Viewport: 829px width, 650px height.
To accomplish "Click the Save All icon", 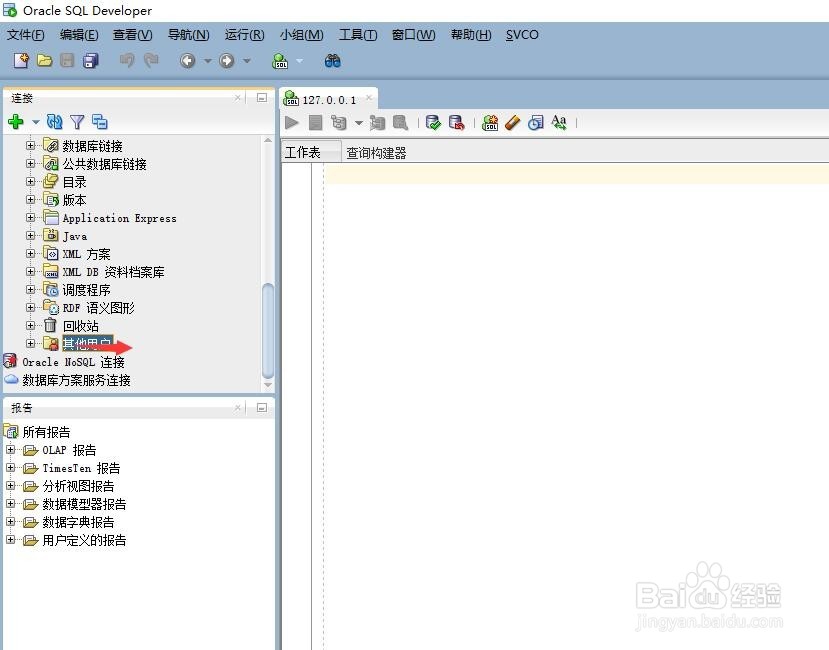I will [91, 61].
